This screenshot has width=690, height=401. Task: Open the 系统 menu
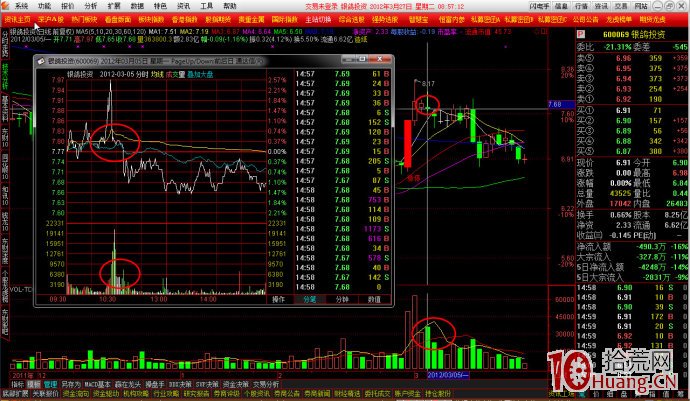21,6
